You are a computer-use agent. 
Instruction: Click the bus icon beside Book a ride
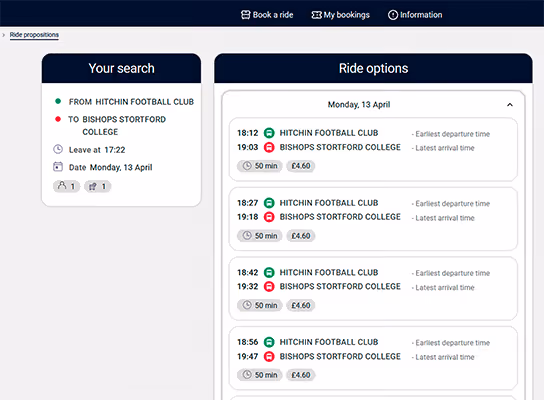245,15
